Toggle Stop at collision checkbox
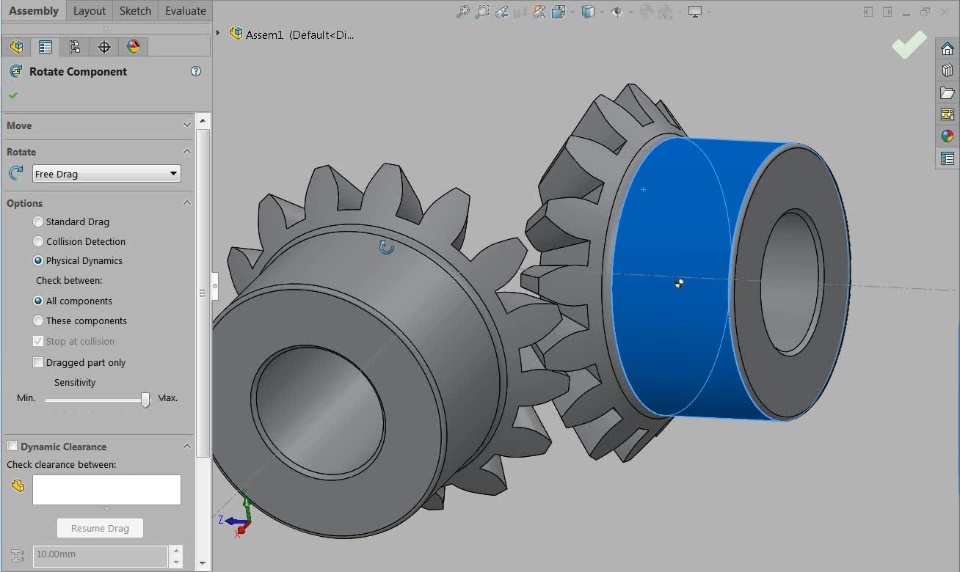 pyautogui.click(x=38, y=341)
